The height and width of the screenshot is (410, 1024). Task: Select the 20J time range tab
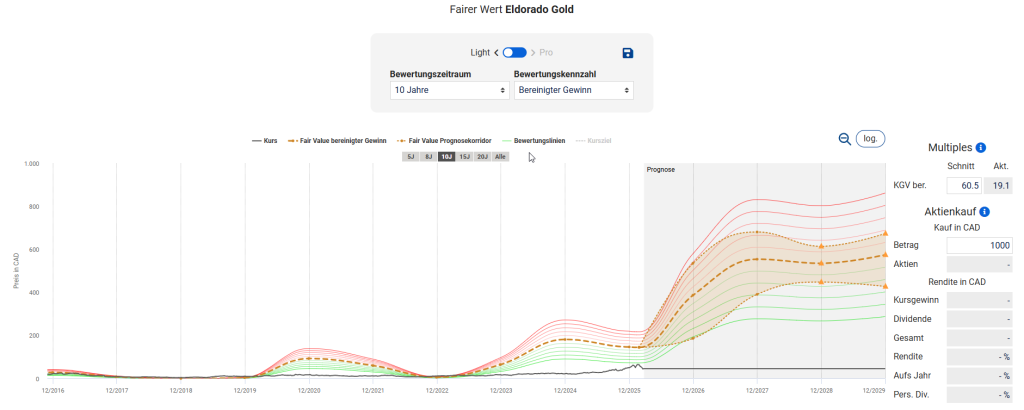coord(483,157)
